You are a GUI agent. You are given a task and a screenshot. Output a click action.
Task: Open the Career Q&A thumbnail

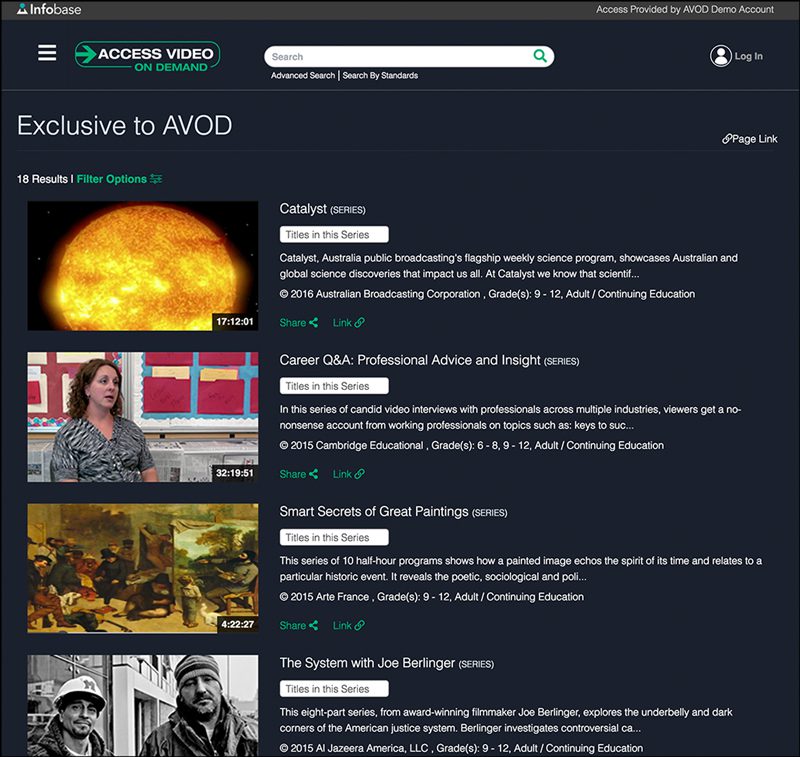tap(143, 417)
